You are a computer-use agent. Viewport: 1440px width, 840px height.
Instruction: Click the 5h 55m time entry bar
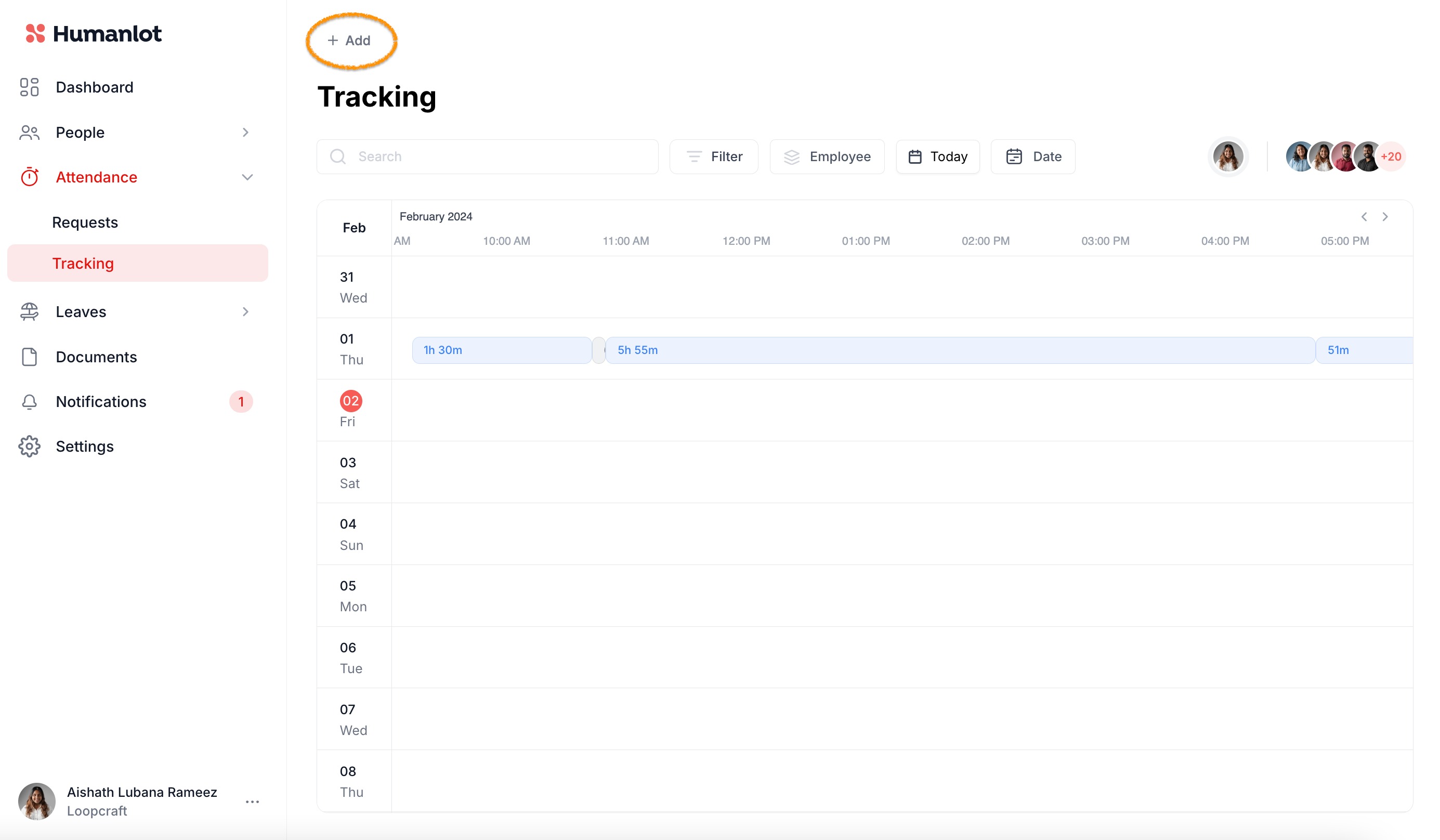click(960, 350)
